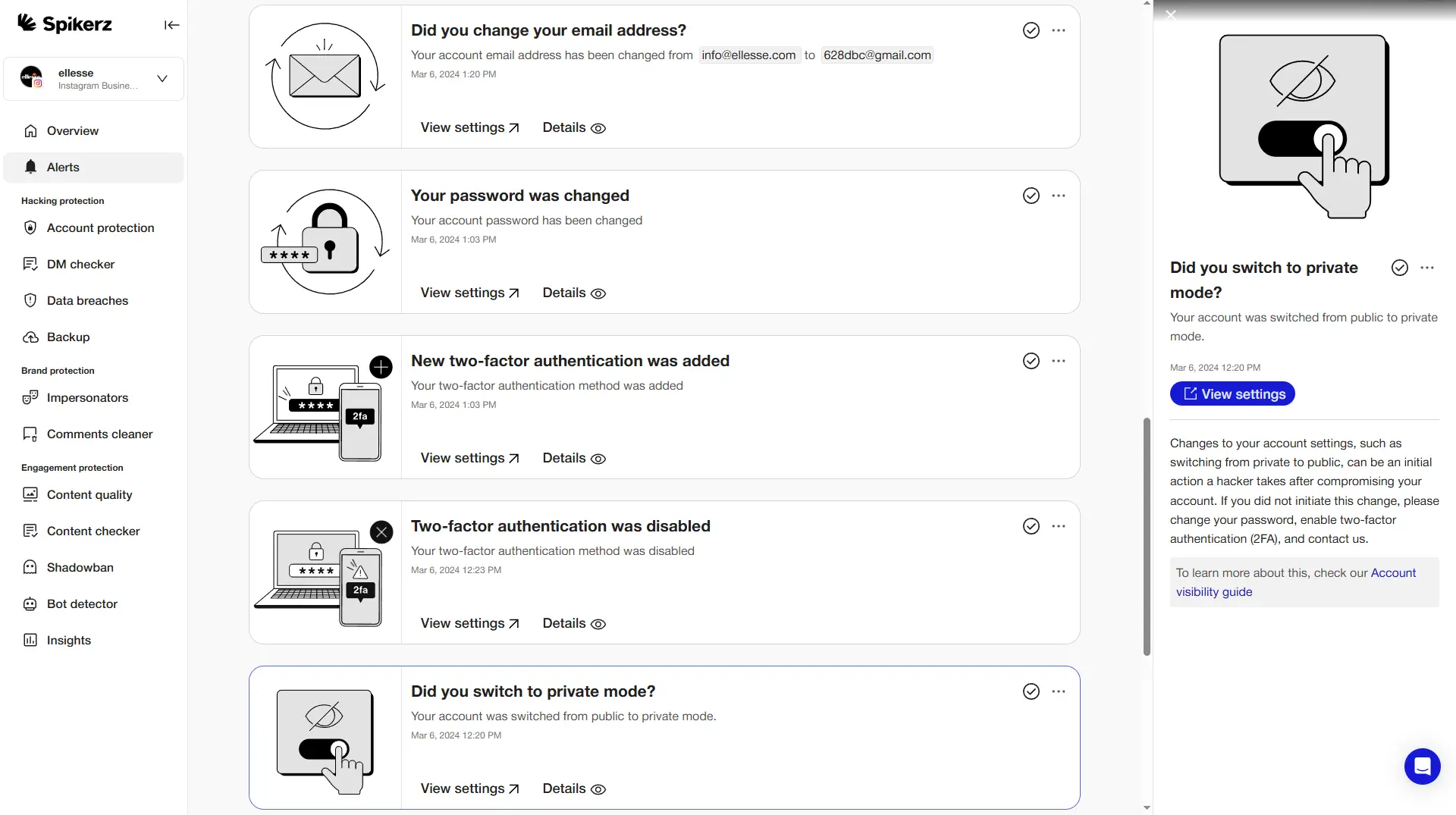Mark the password changed alert as read
The height and width of the screenshot is (815, 1456).
(1031, 195)
